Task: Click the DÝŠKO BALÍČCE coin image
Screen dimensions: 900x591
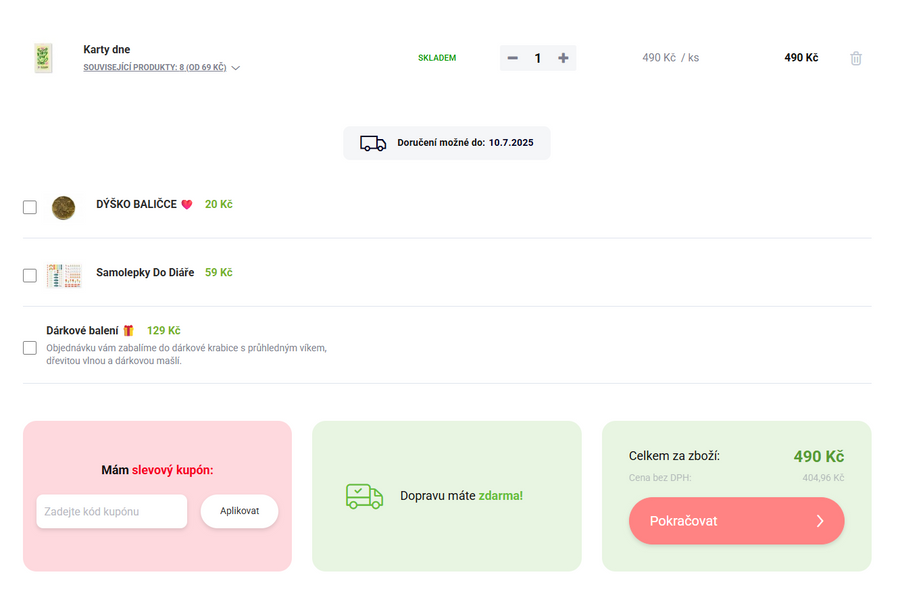Action: click(63, 207)
